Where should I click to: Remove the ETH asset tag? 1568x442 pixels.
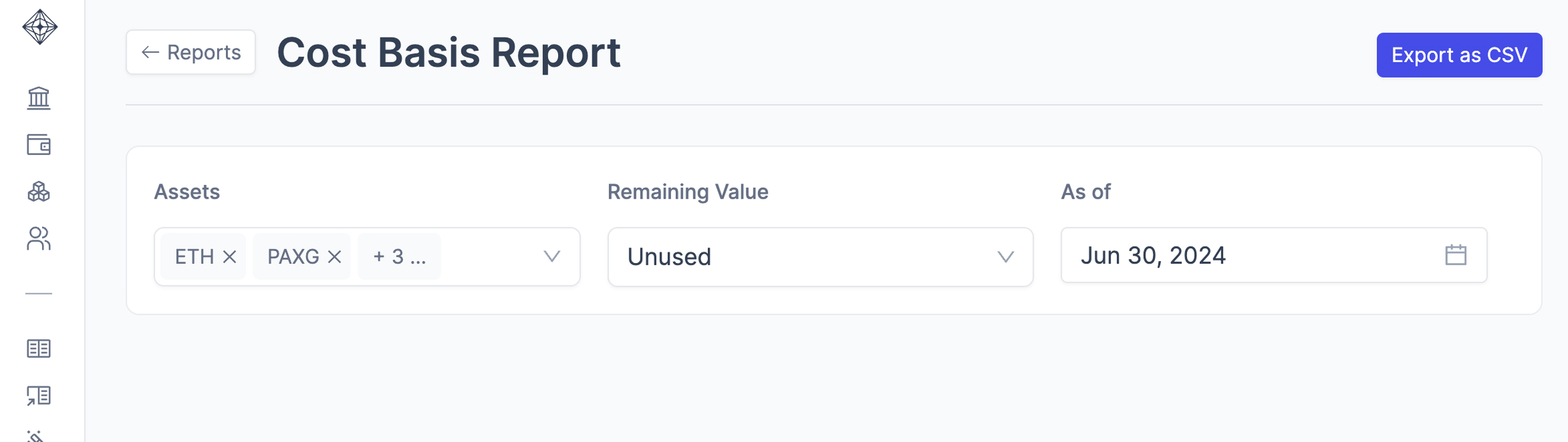click(x=230, y=257)
